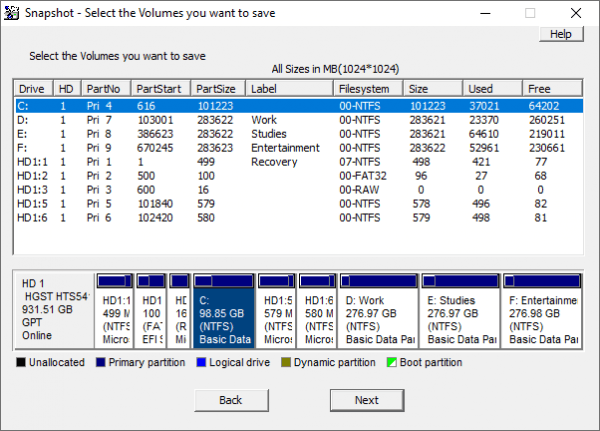Select the HD1:1 Recovery partition row
The height and width of the screenshot is (431, 600).
pos(299,162)
